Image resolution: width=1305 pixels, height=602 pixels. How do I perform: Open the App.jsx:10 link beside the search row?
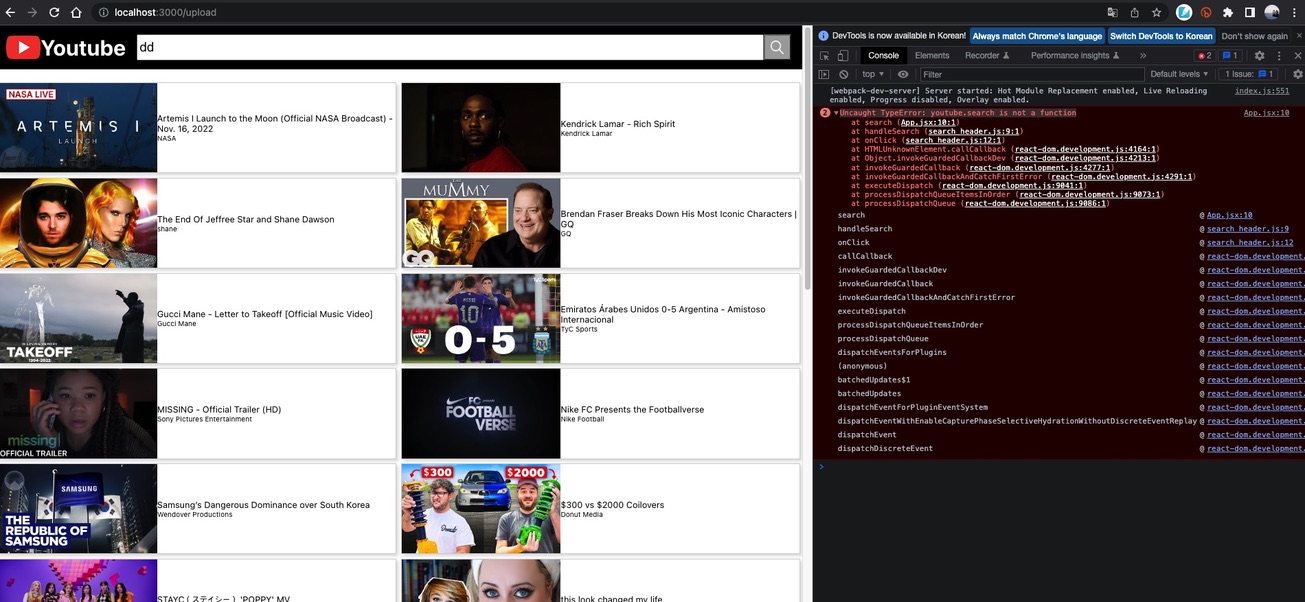[1229, 215]
